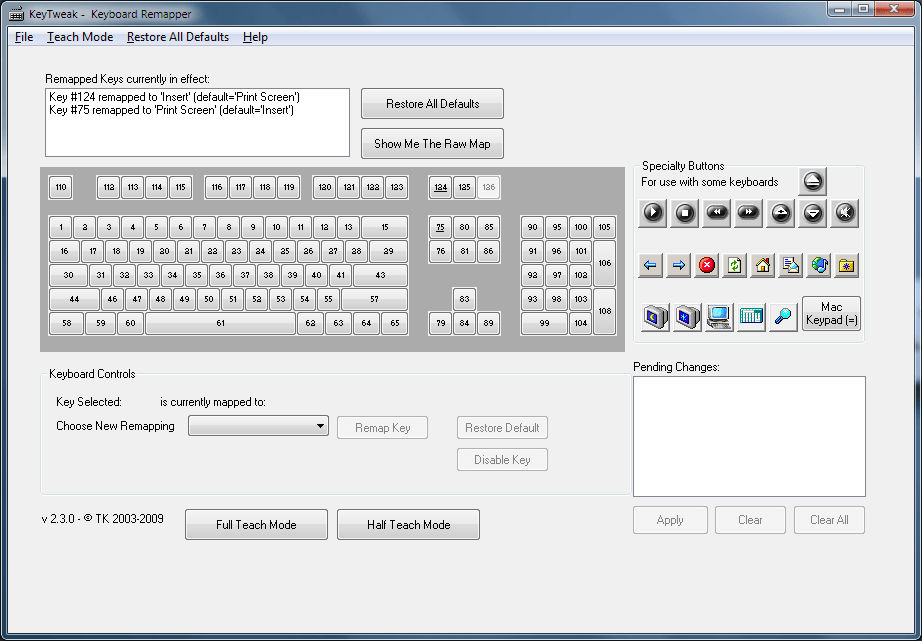This screenshot has width=922, height=641.
Task: Select the spacebar key 61
Action: click(x=221, y=323)
